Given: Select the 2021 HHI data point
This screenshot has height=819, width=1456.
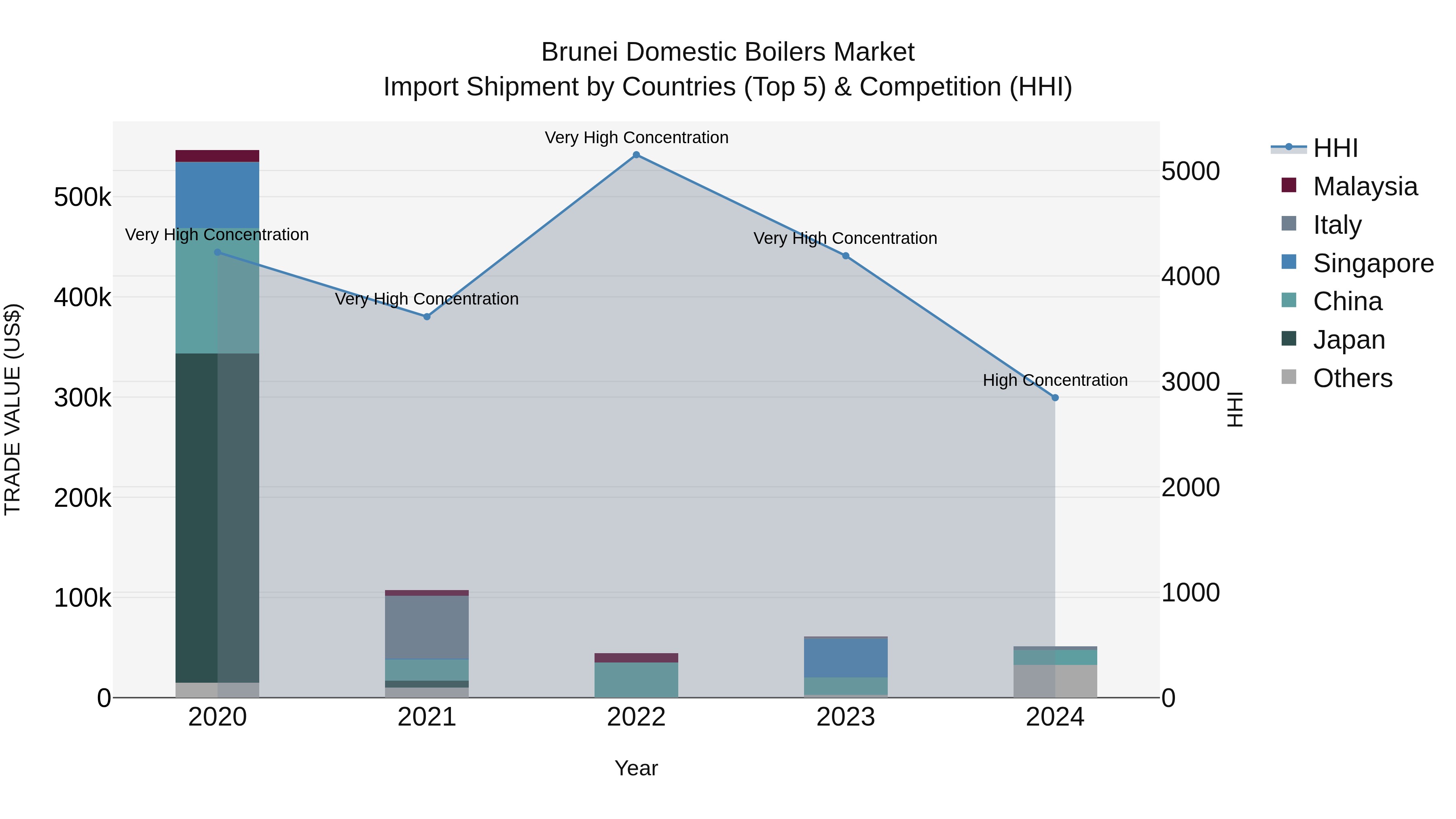Looking at the screenshot, I should pyautogui.click(x=427, y=317).
